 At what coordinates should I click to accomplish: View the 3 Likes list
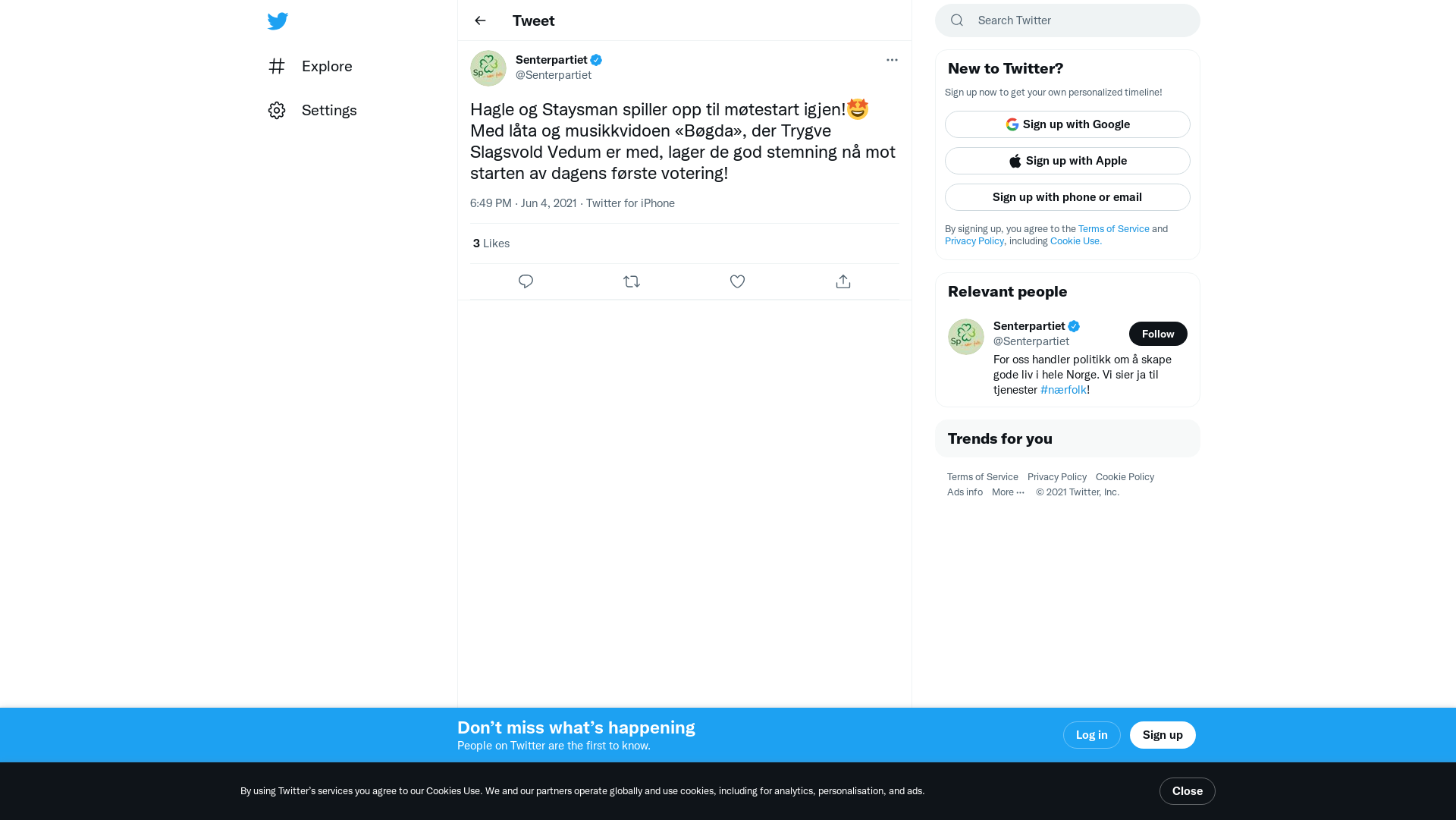point(491,243)
